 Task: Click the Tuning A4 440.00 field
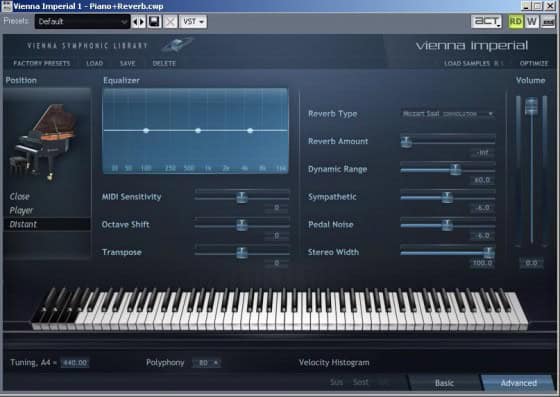click(x=75, y=363)
